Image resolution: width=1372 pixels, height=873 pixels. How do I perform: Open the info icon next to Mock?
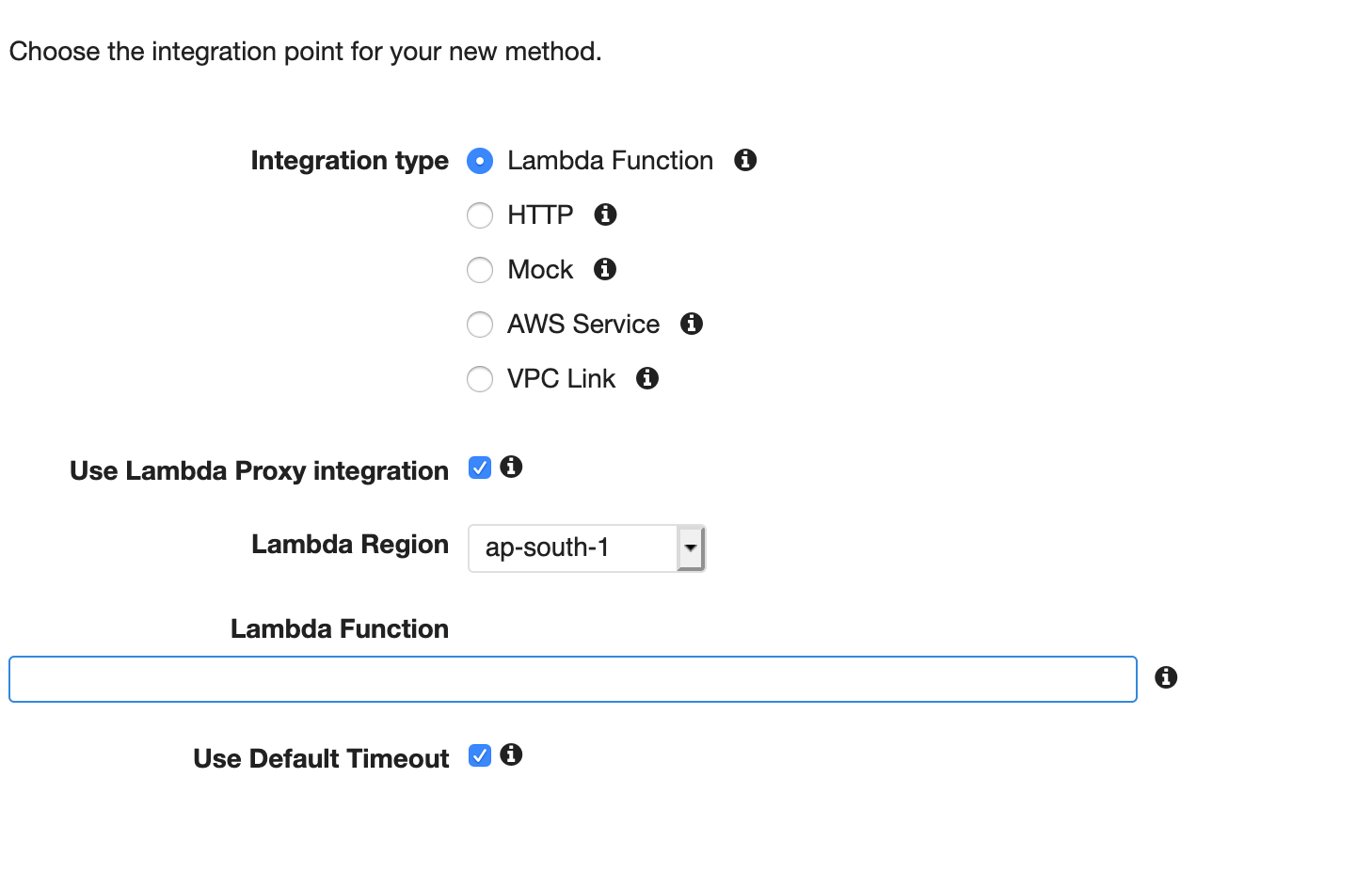pos(605,269)
